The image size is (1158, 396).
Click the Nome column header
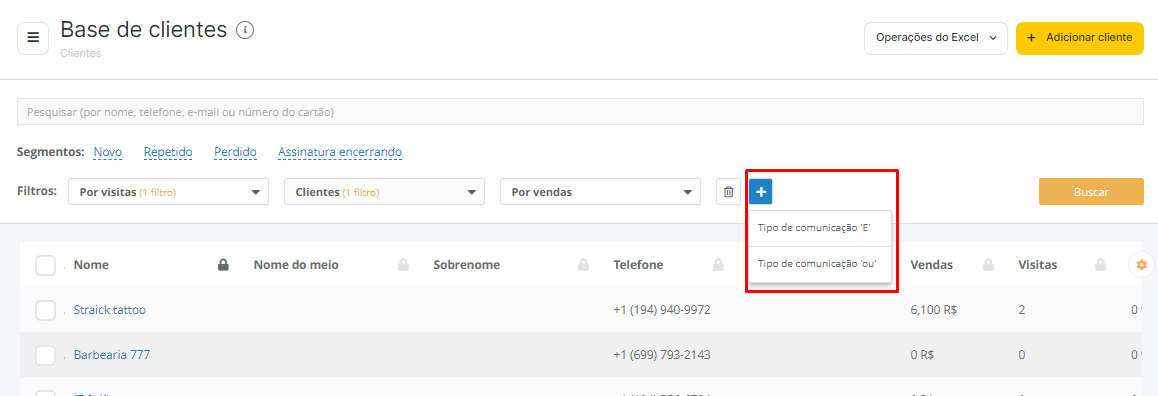(x=92, y=264)
